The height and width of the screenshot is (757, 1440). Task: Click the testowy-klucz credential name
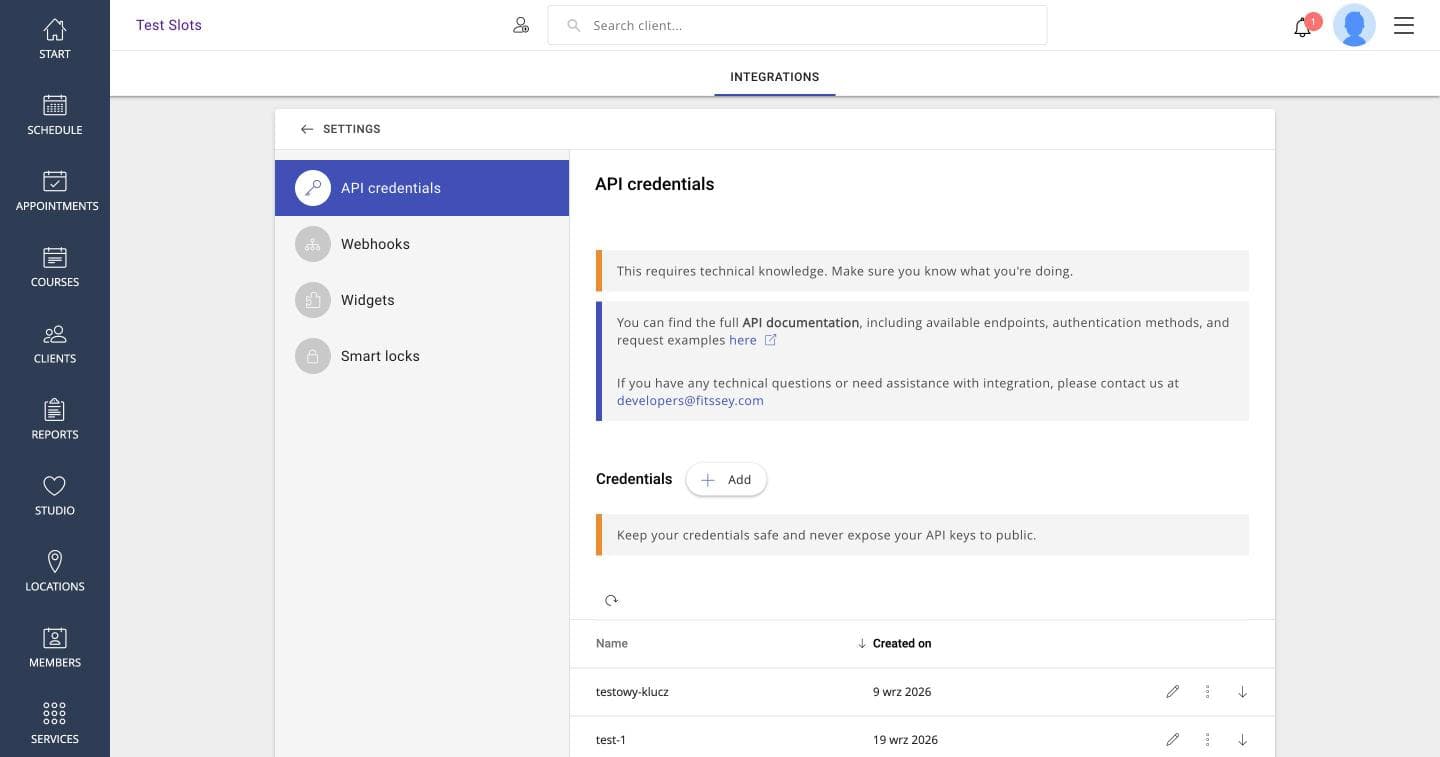coord(632,692)
